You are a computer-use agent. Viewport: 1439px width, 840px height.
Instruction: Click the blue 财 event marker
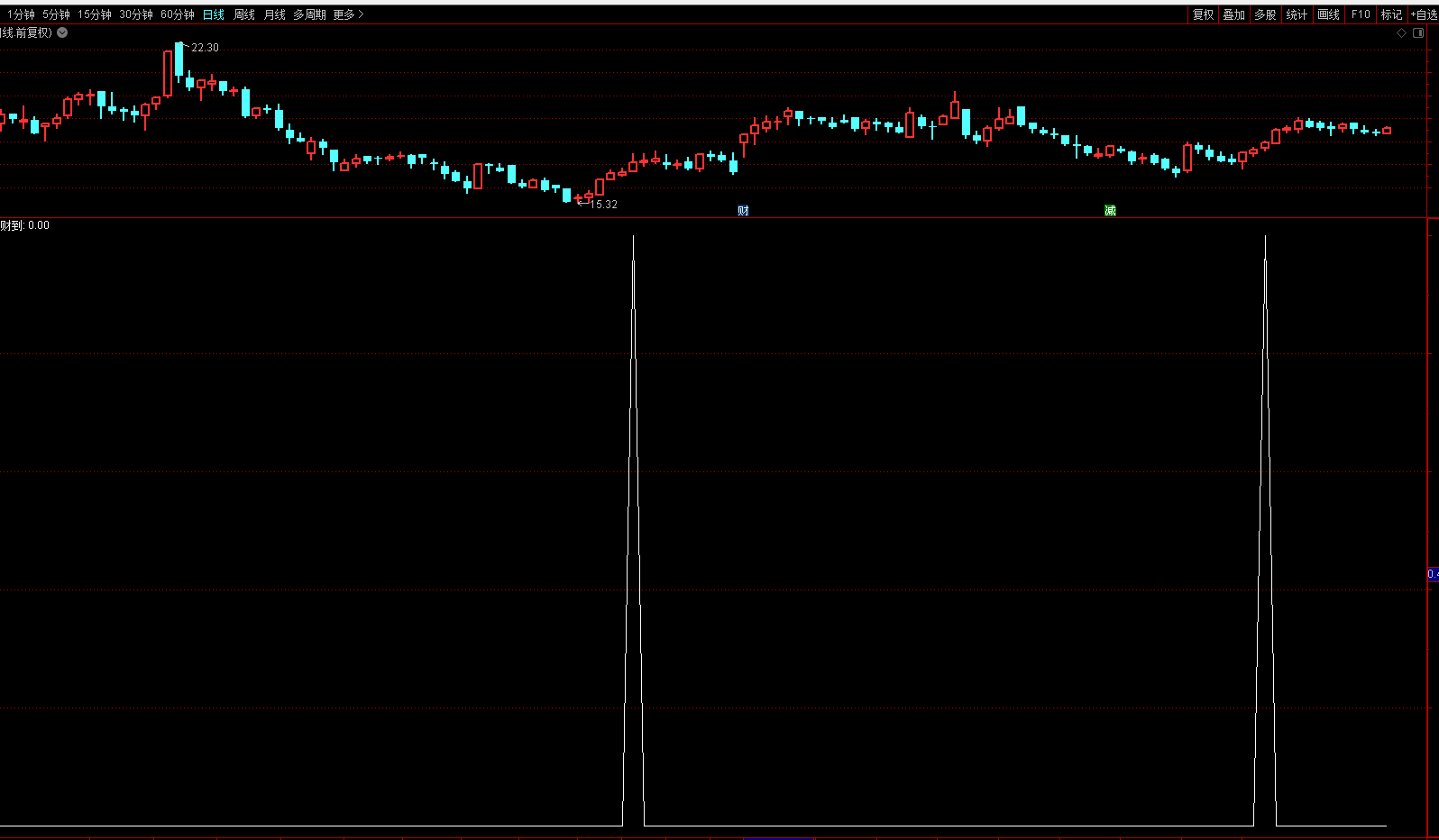point(743,210)
